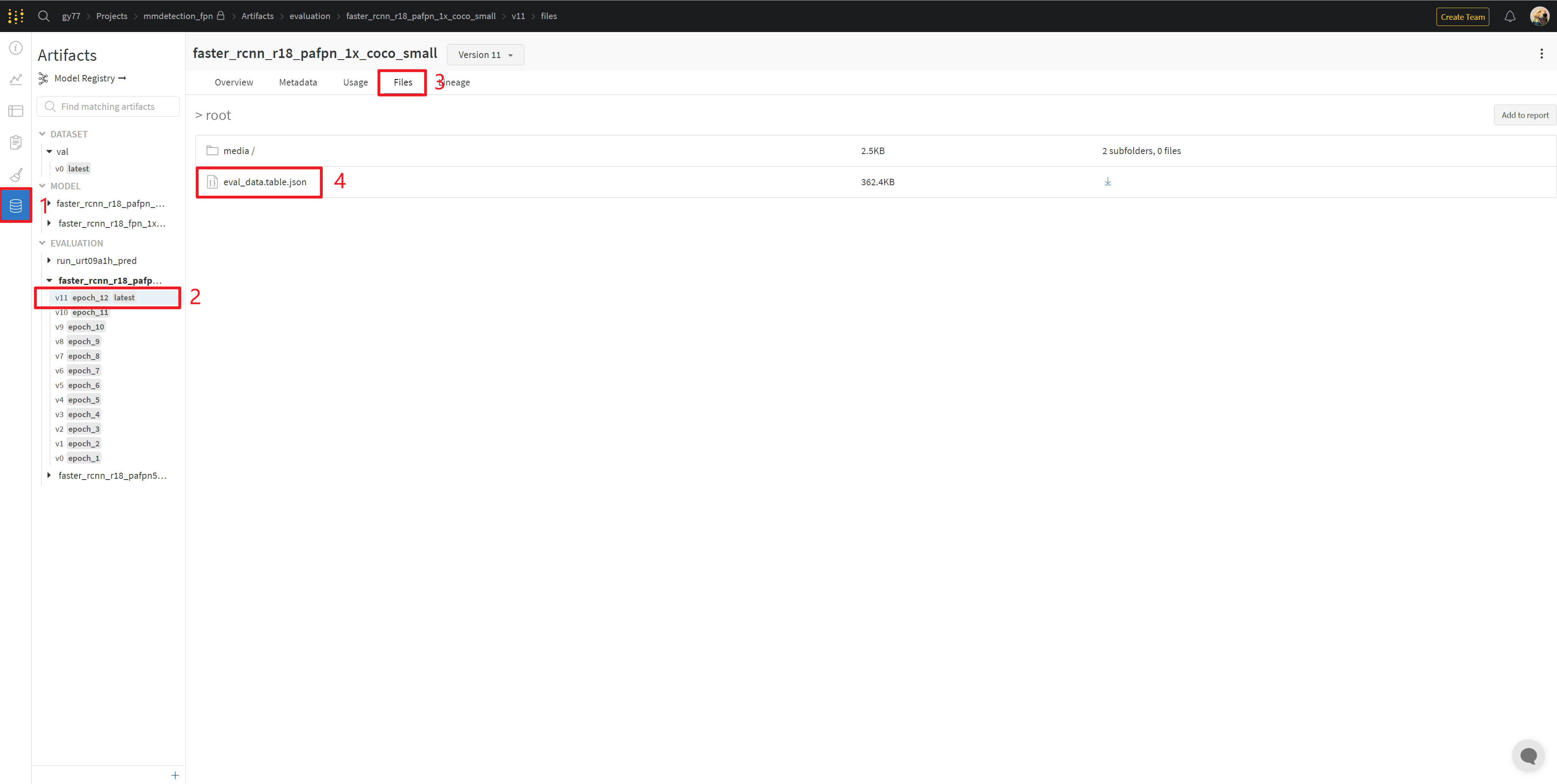1557x784 pixels.
Task: Collapse the DATASET section
Action: (x=42, y=134)
